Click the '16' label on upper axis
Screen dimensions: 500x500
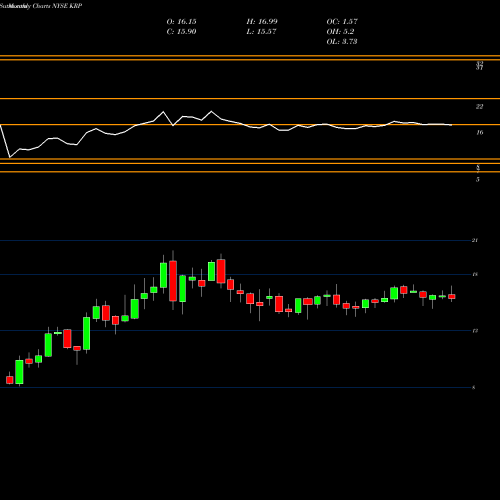click(479, 133)
